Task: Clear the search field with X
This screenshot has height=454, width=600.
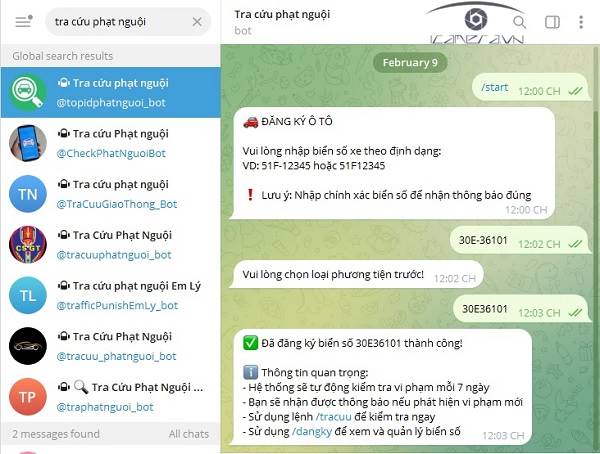Action: pyautogui.click(x=197, y=22)
